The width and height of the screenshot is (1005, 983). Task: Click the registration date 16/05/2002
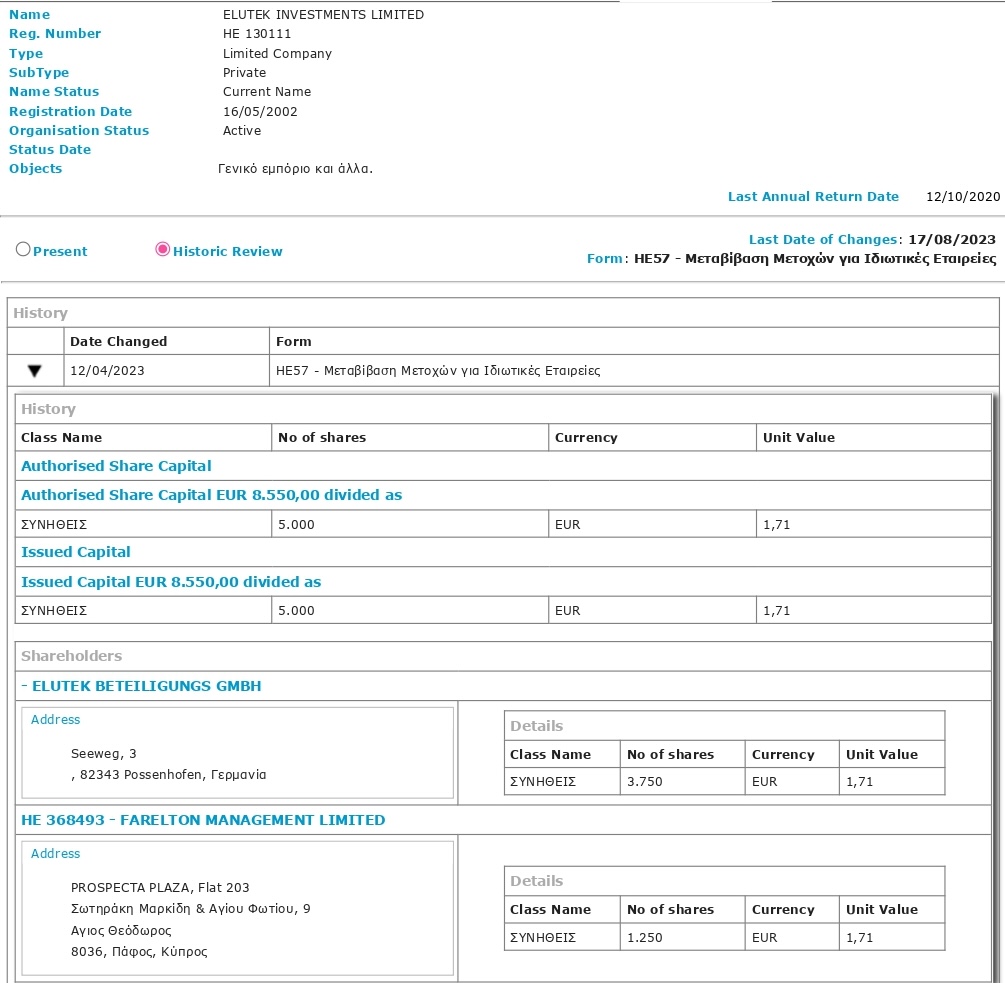click(x=260, y=112)
